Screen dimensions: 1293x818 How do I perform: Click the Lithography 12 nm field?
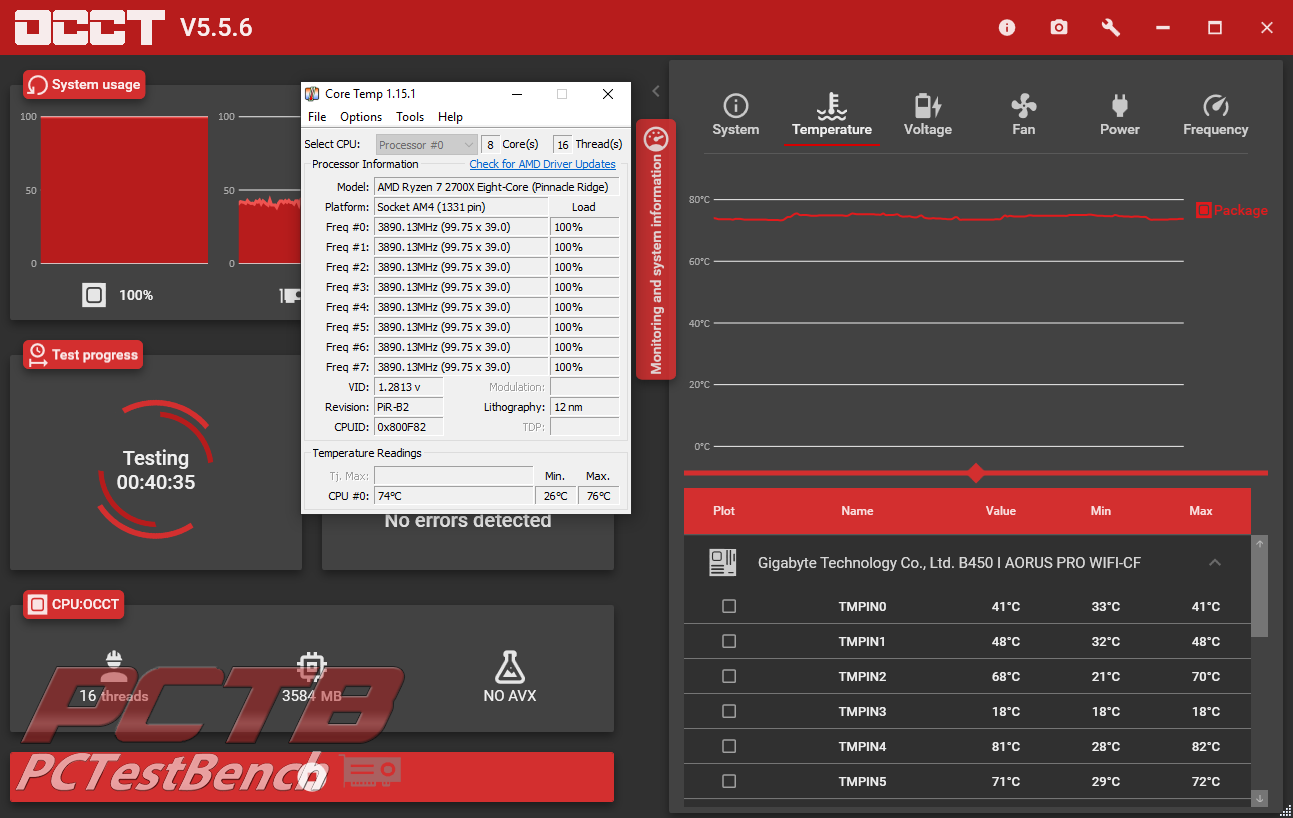[584, 407]
